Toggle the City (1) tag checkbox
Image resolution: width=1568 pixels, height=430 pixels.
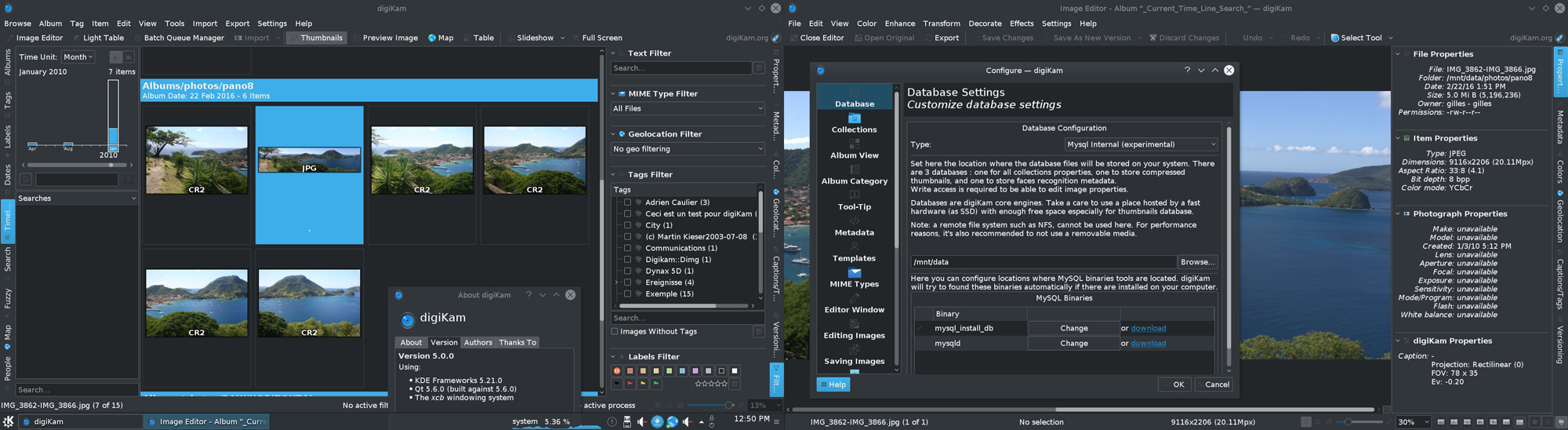pos(627,225)
